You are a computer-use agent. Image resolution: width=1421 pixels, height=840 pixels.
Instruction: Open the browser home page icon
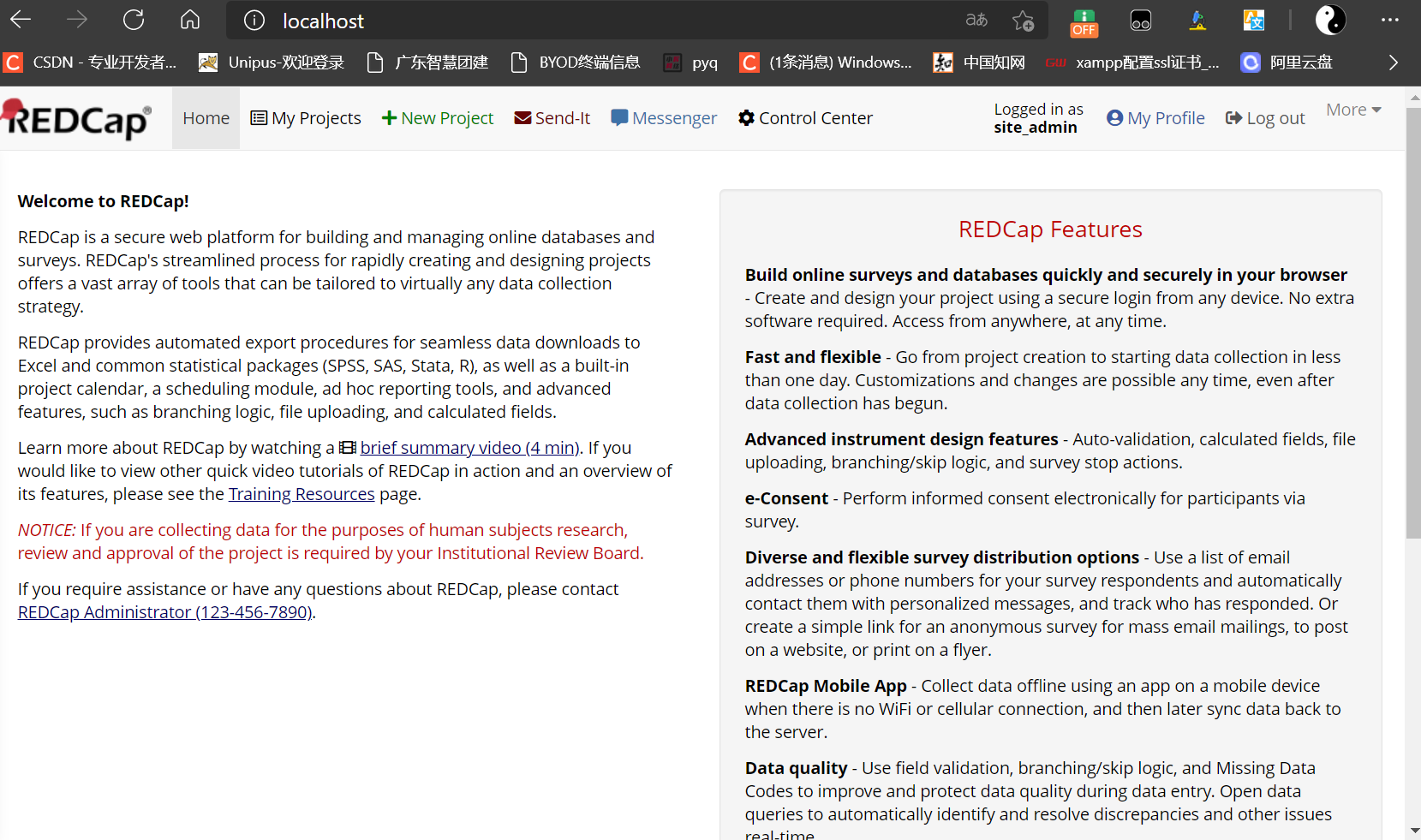(x=190, y=20)
